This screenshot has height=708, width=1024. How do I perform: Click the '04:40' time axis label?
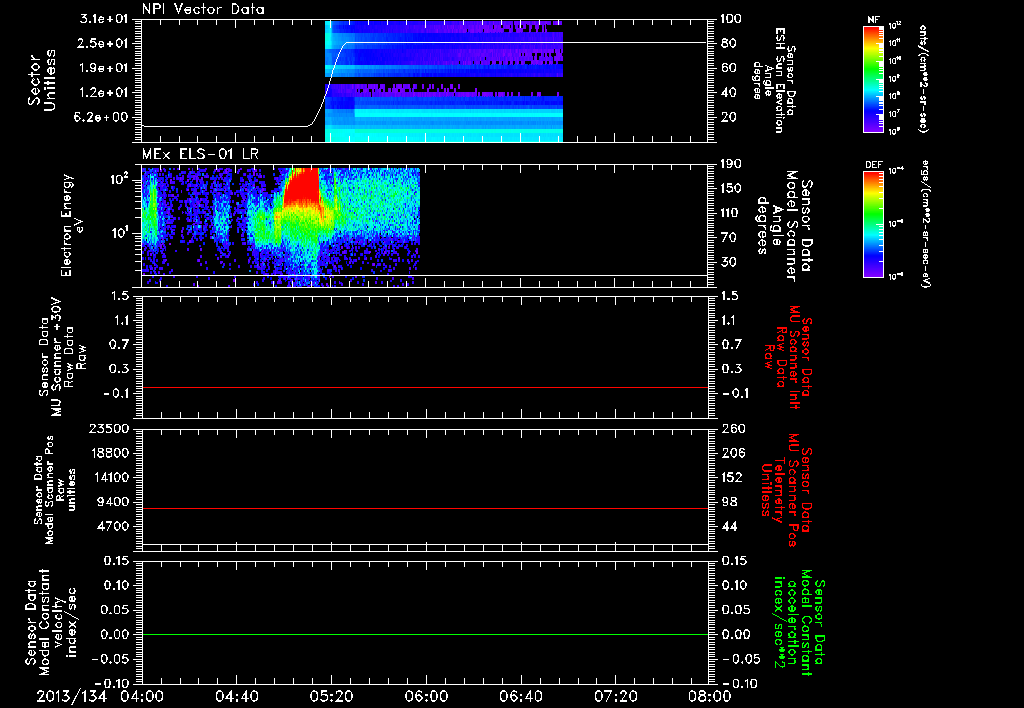click(x=236, y=696)
